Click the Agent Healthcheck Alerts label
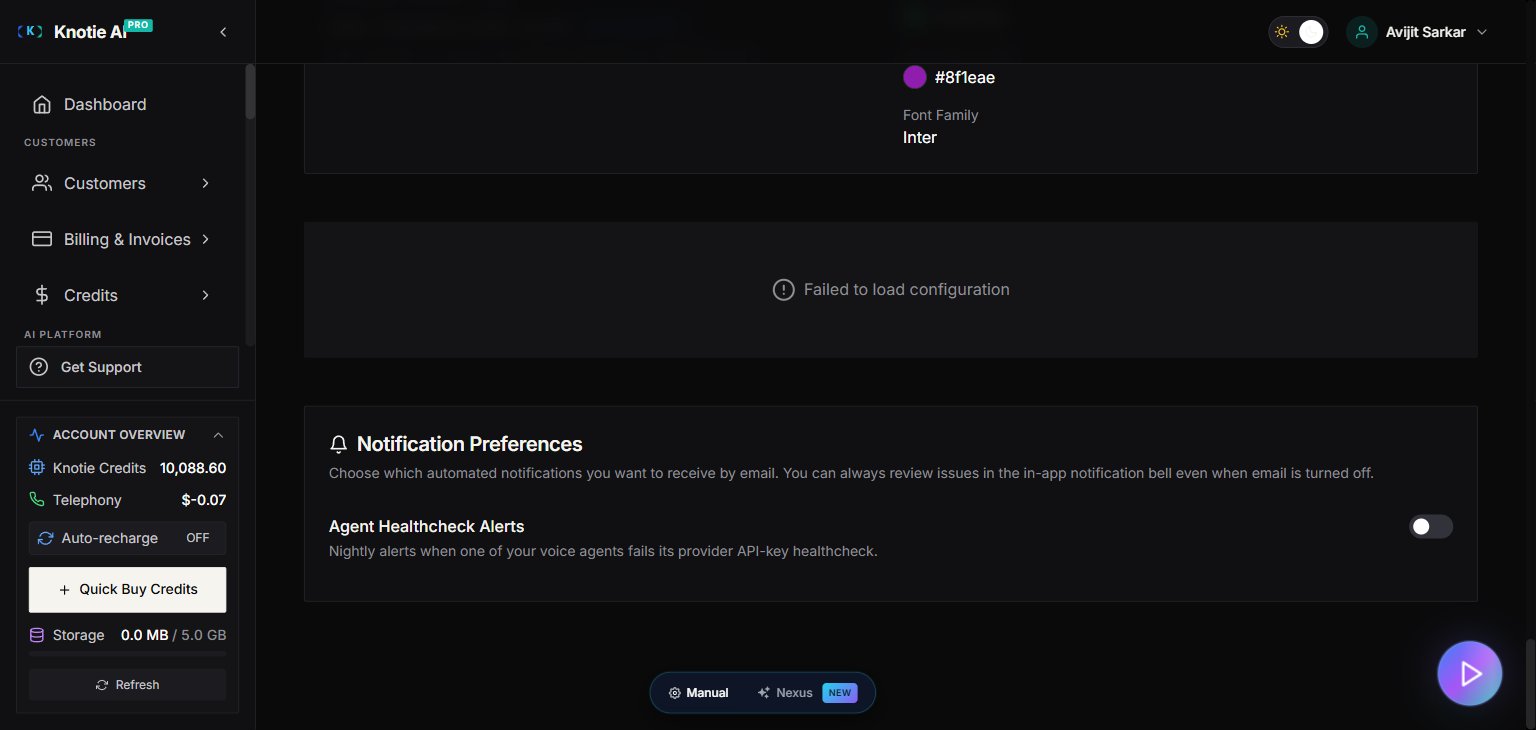 [x=427, y=526]
